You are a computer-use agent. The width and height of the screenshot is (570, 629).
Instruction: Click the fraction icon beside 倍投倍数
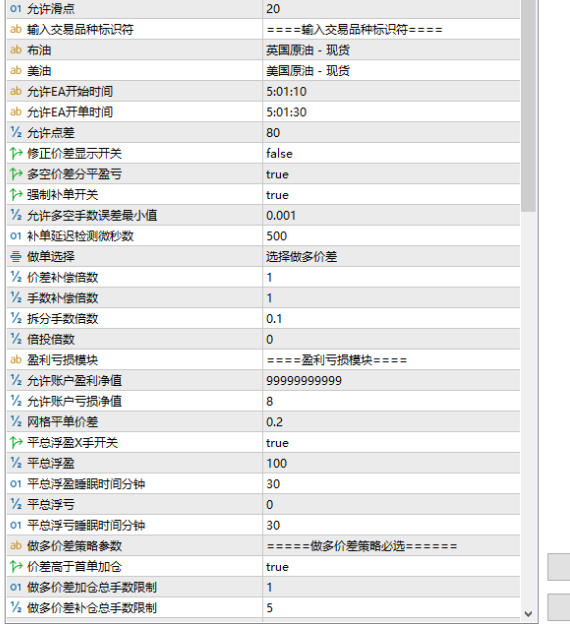pos(16,339)
